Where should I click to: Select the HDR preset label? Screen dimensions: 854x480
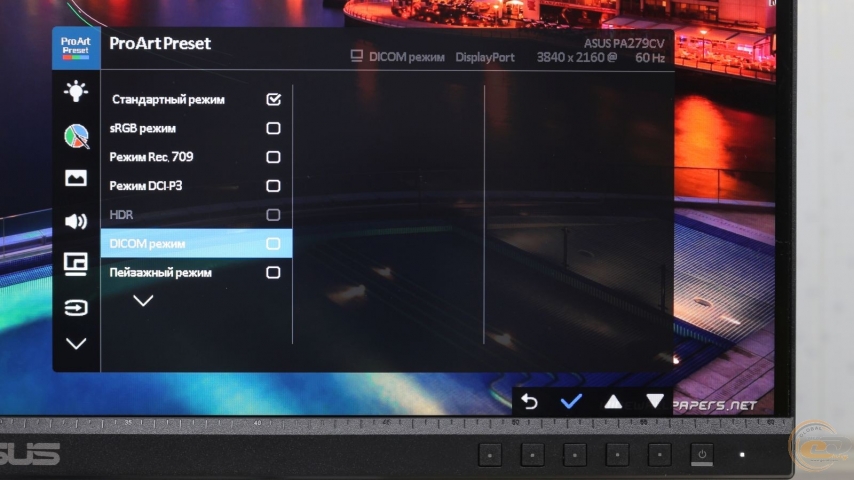(x=121, y=215)
